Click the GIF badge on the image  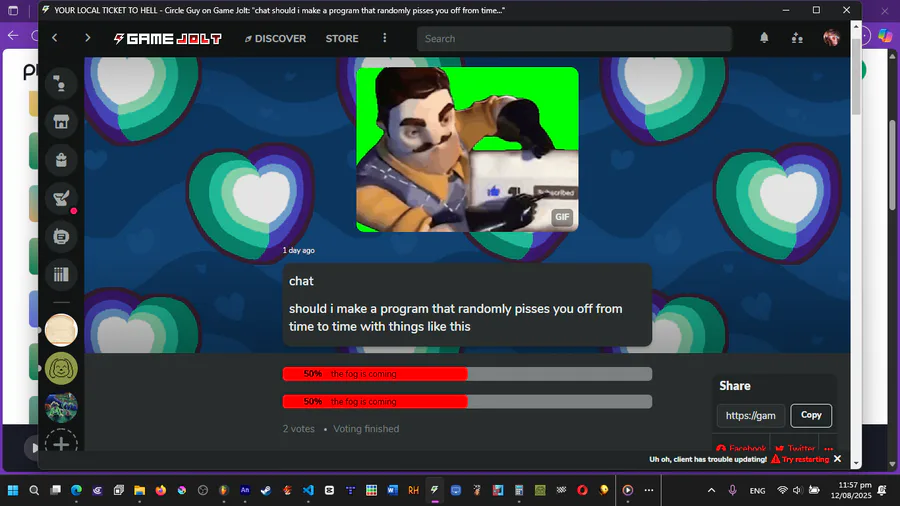(x=562, y=217)
